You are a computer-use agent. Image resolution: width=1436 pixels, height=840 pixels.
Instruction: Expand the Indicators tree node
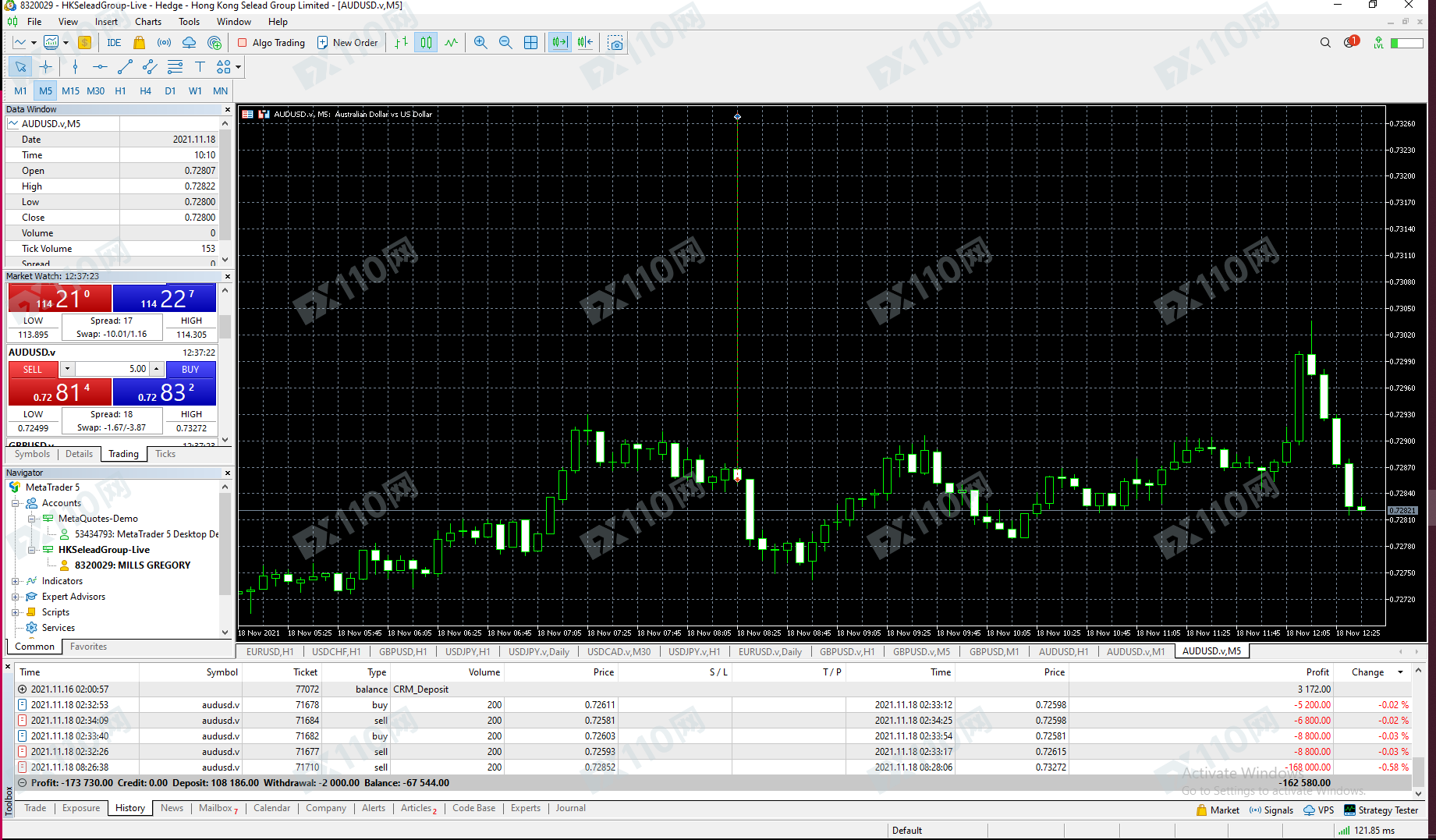[16, 581]
